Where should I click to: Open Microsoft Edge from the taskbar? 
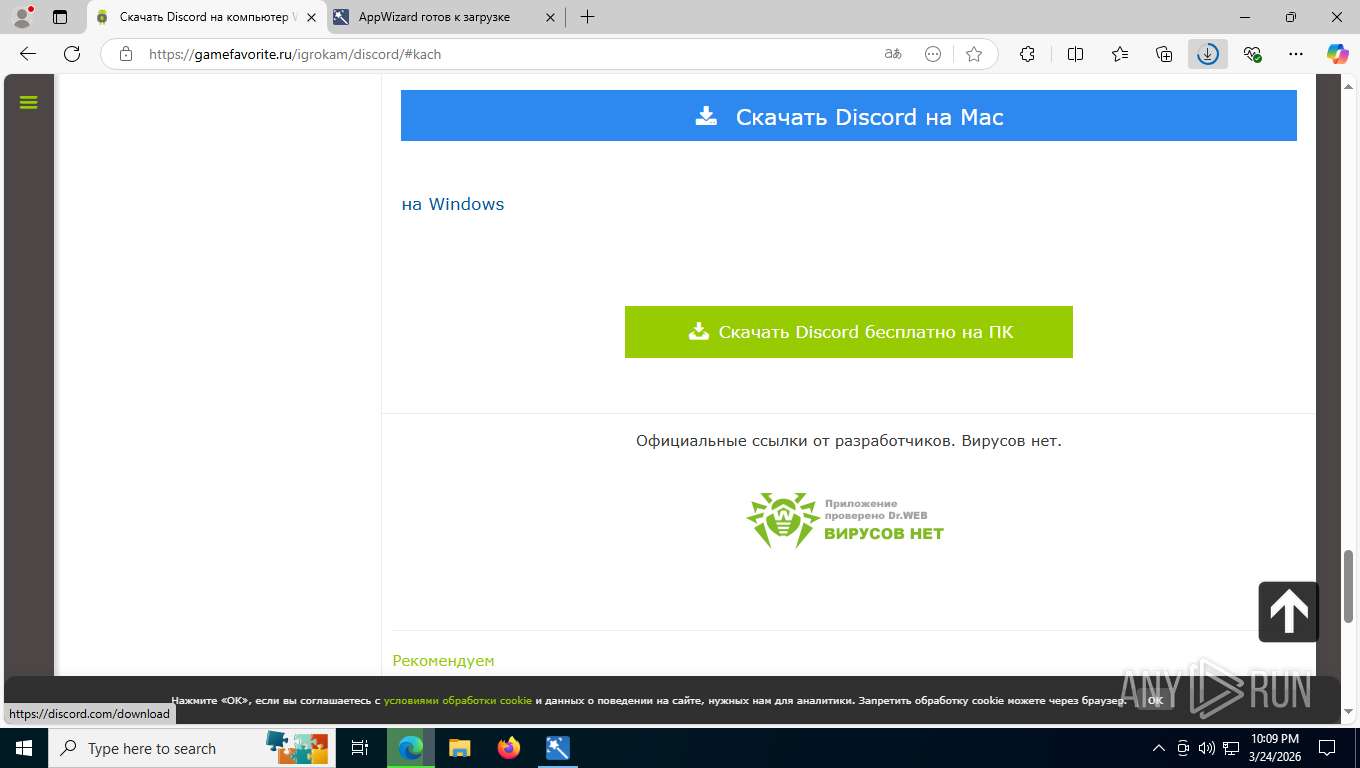[x=411, y=748]
